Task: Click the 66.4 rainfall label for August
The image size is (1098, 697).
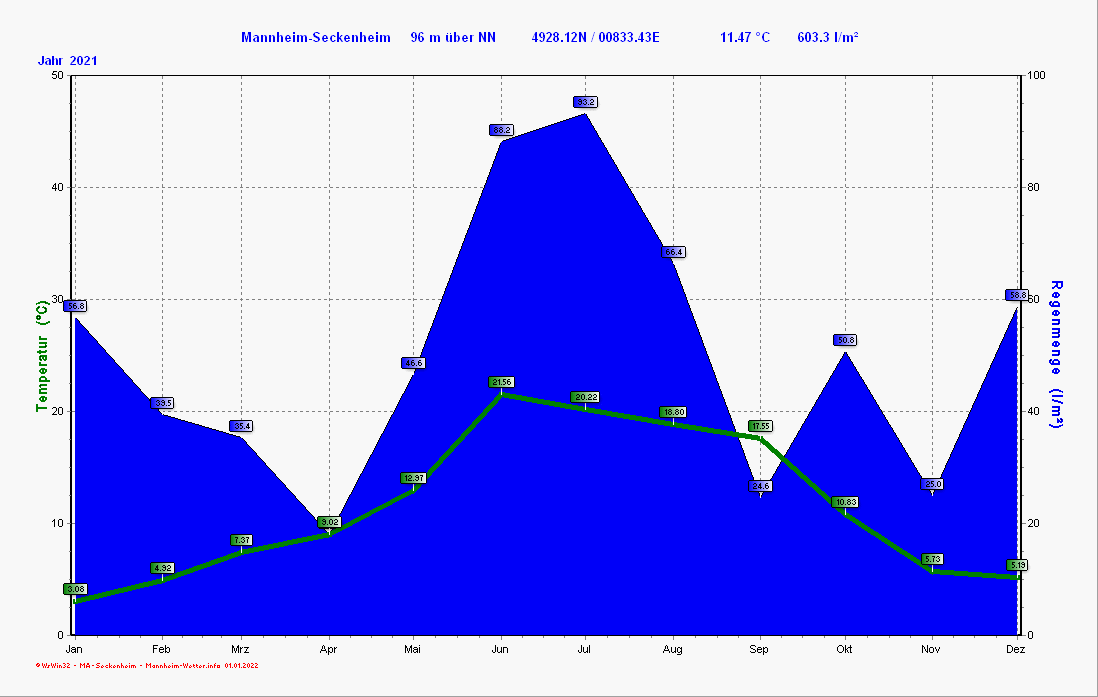Action: click(673, 252)
